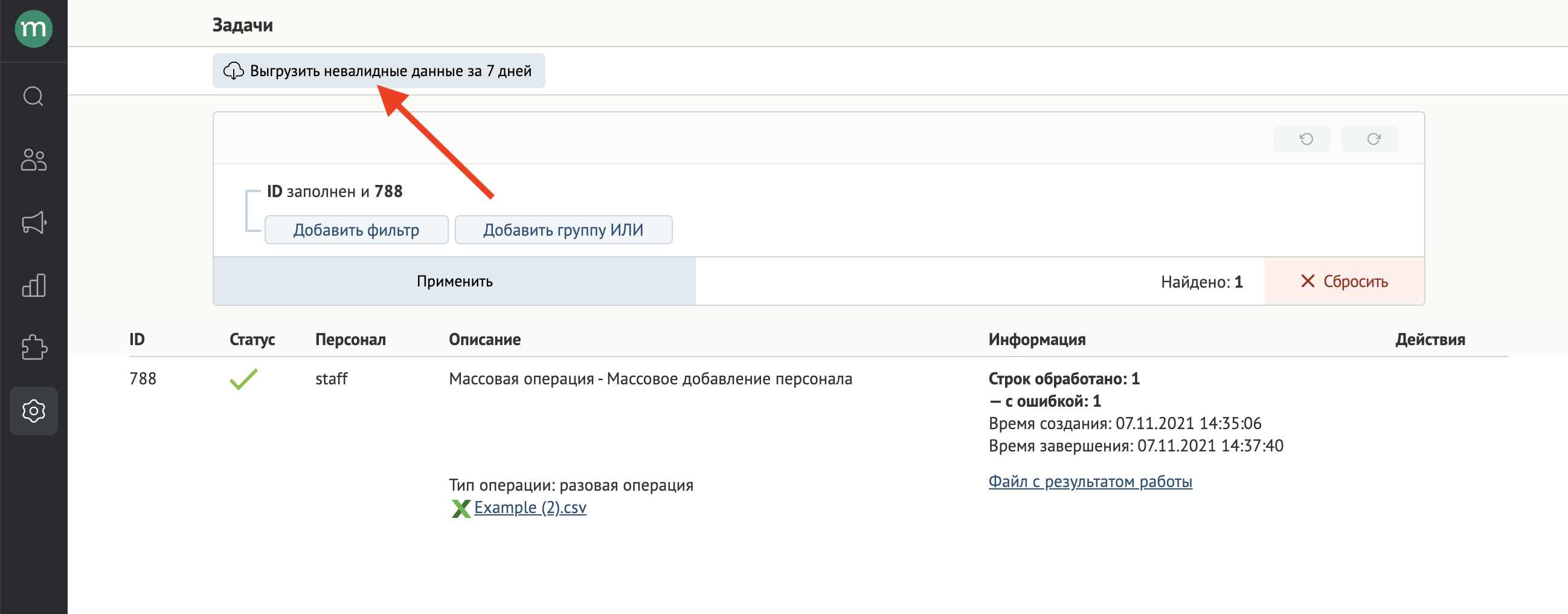Click the 'Статус' column header
1568x614 pixels.
252,339
